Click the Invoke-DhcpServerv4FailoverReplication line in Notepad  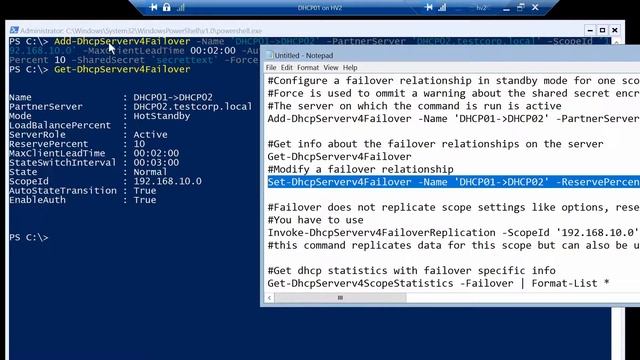coord(453,233)
